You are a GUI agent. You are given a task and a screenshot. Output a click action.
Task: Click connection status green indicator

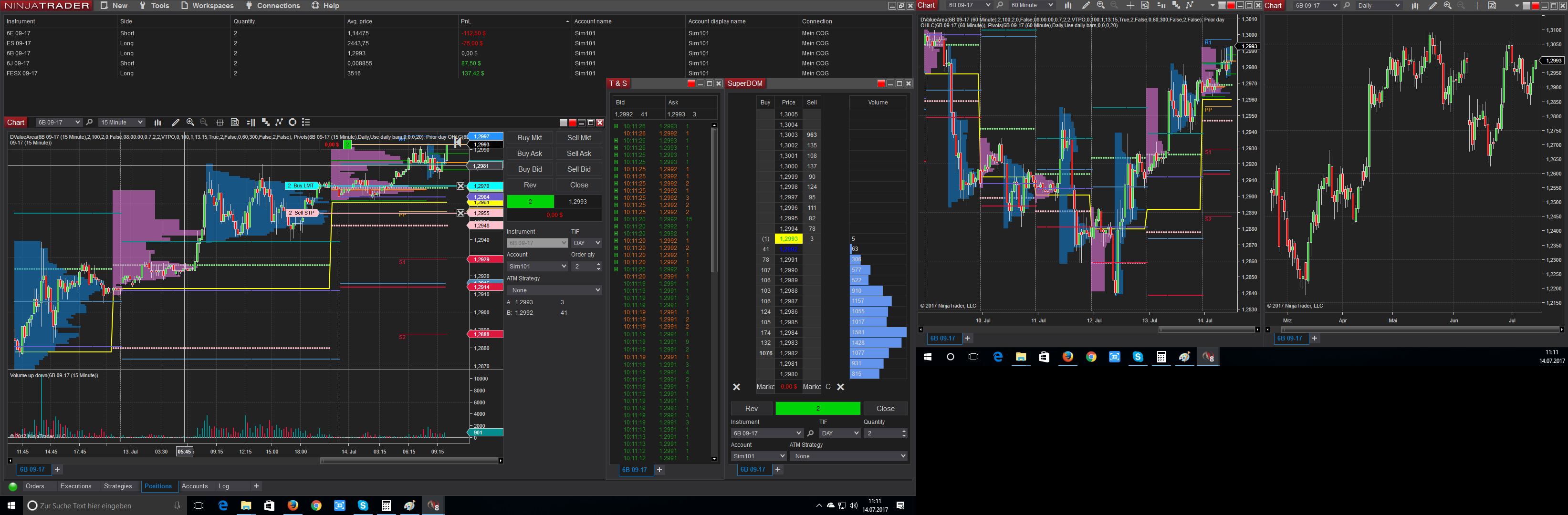(13, 486)
